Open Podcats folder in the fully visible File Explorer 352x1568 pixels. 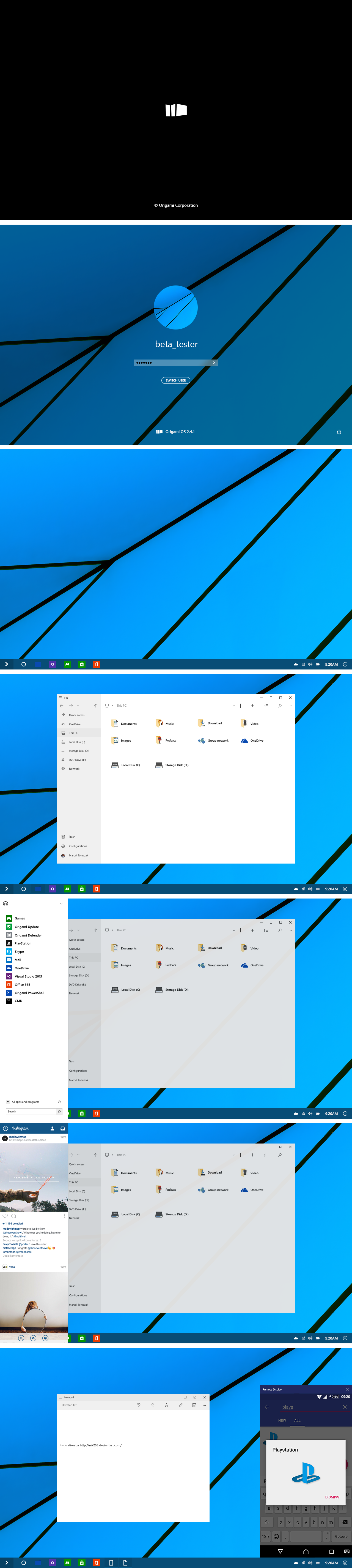[166, 740]
